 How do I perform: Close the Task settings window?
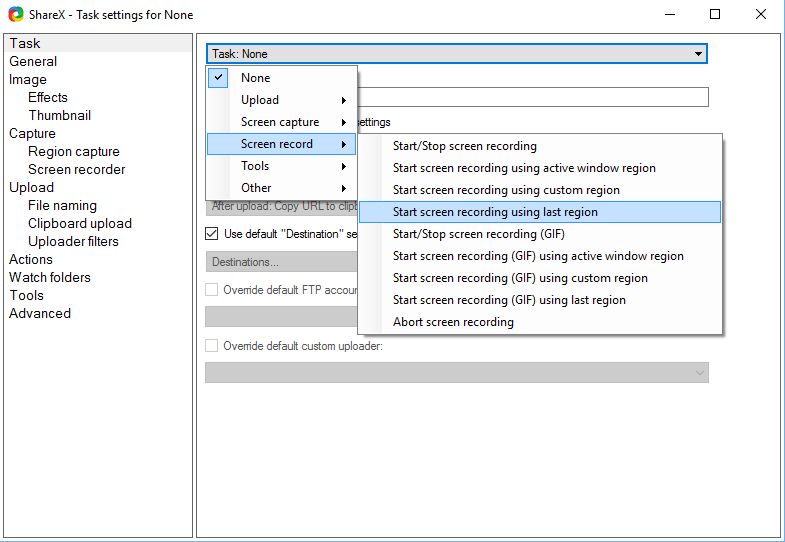coord(760,14)
